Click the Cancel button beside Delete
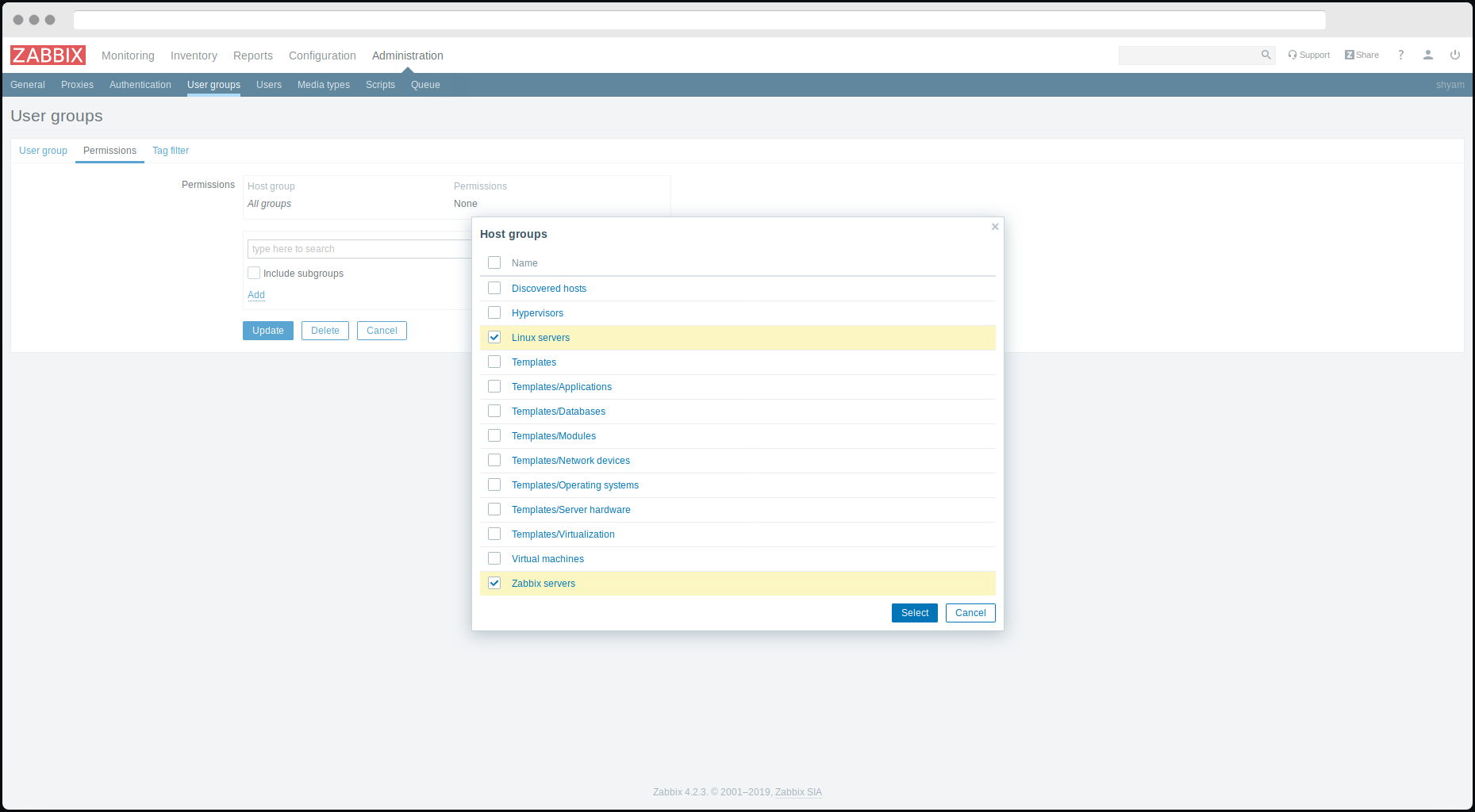1475x812 pixels. tap(382, 331)
